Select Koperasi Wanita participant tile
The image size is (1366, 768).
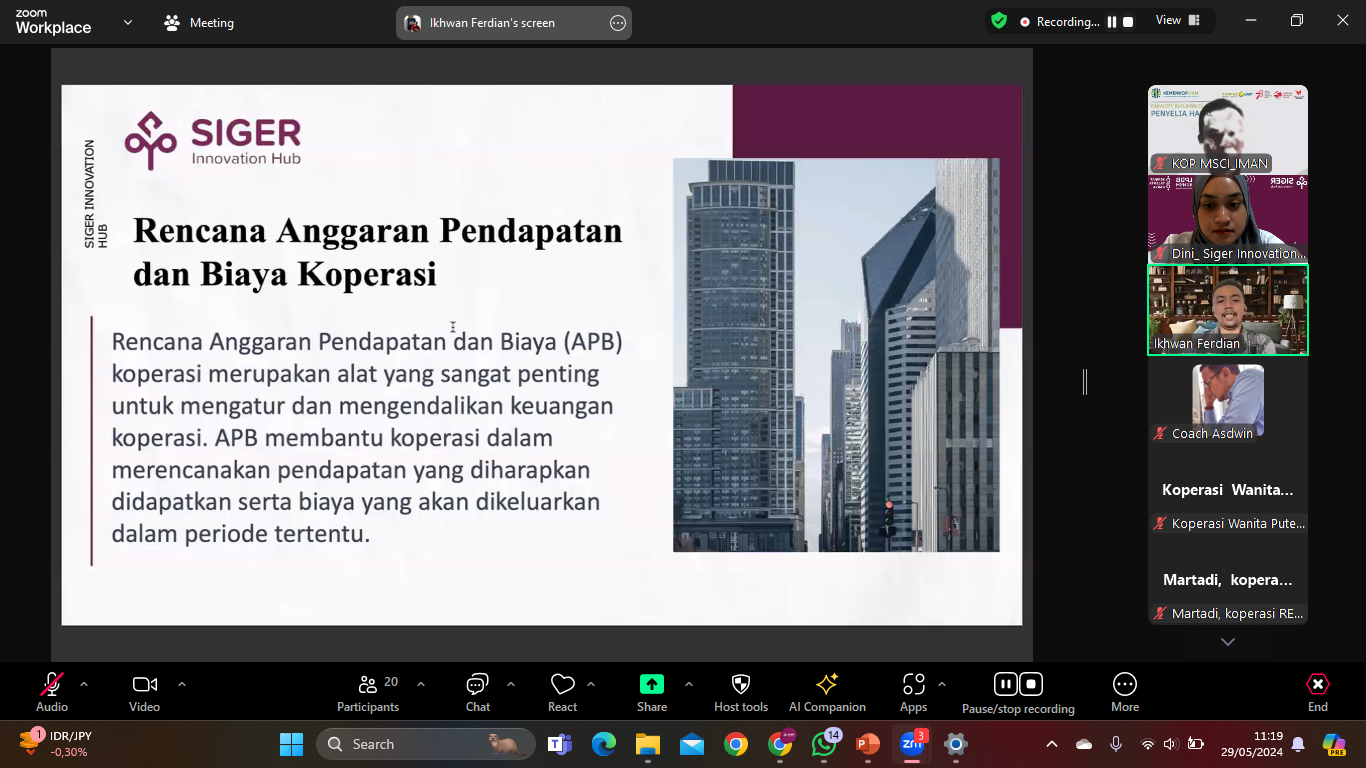[1228, 490]
